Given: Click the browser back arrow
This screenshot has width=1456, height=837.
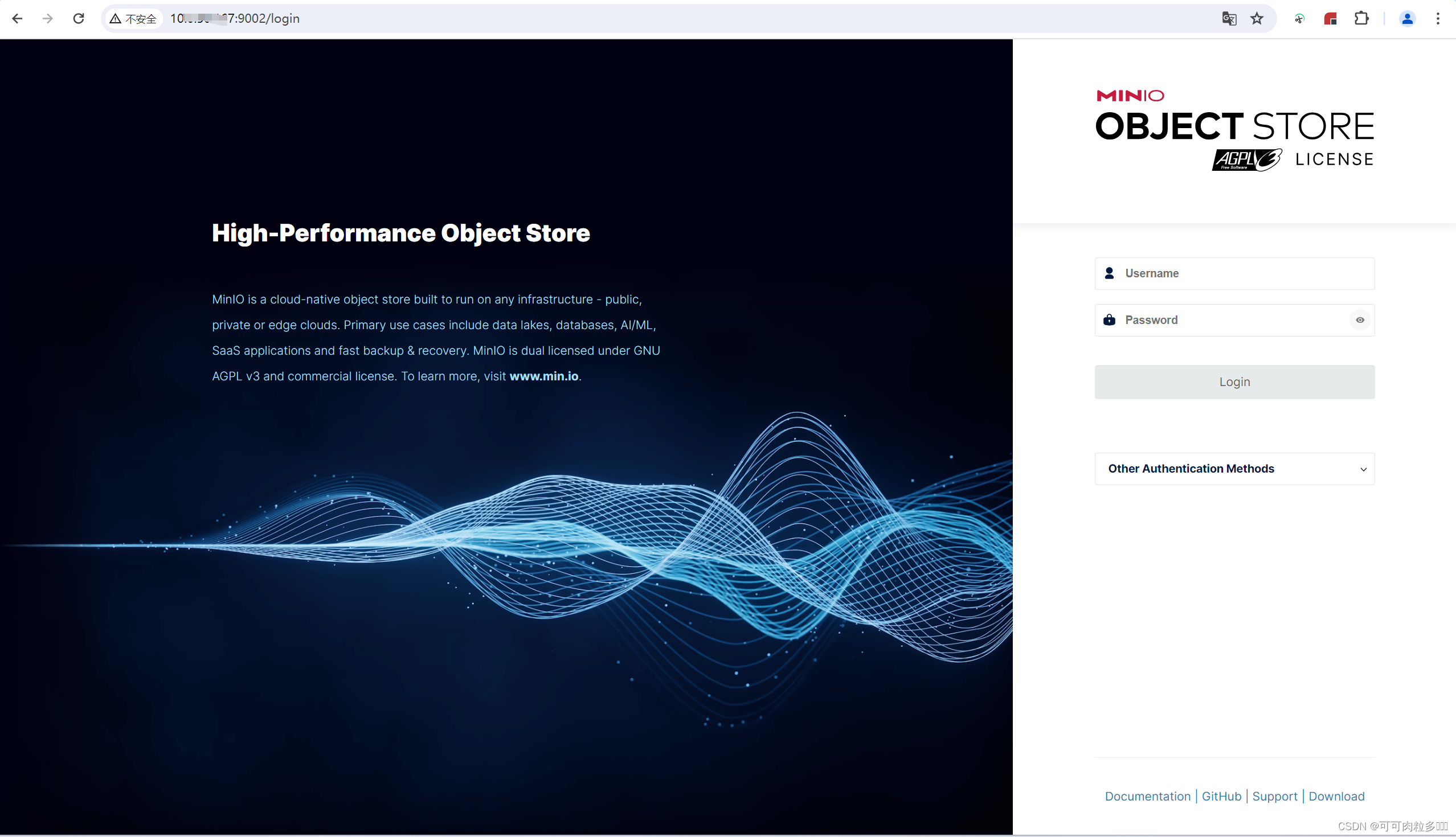Looking at the screenshot, I should (17, 18).
